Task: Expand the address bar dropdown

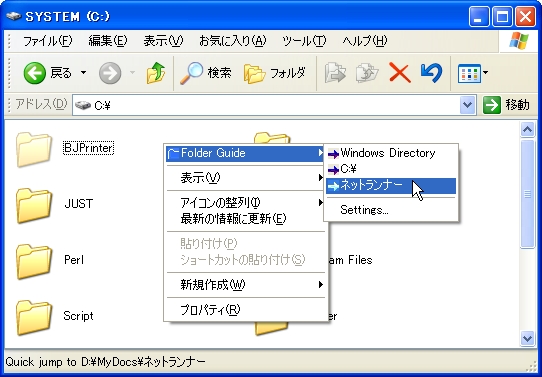Action: (x=468, y=105)
